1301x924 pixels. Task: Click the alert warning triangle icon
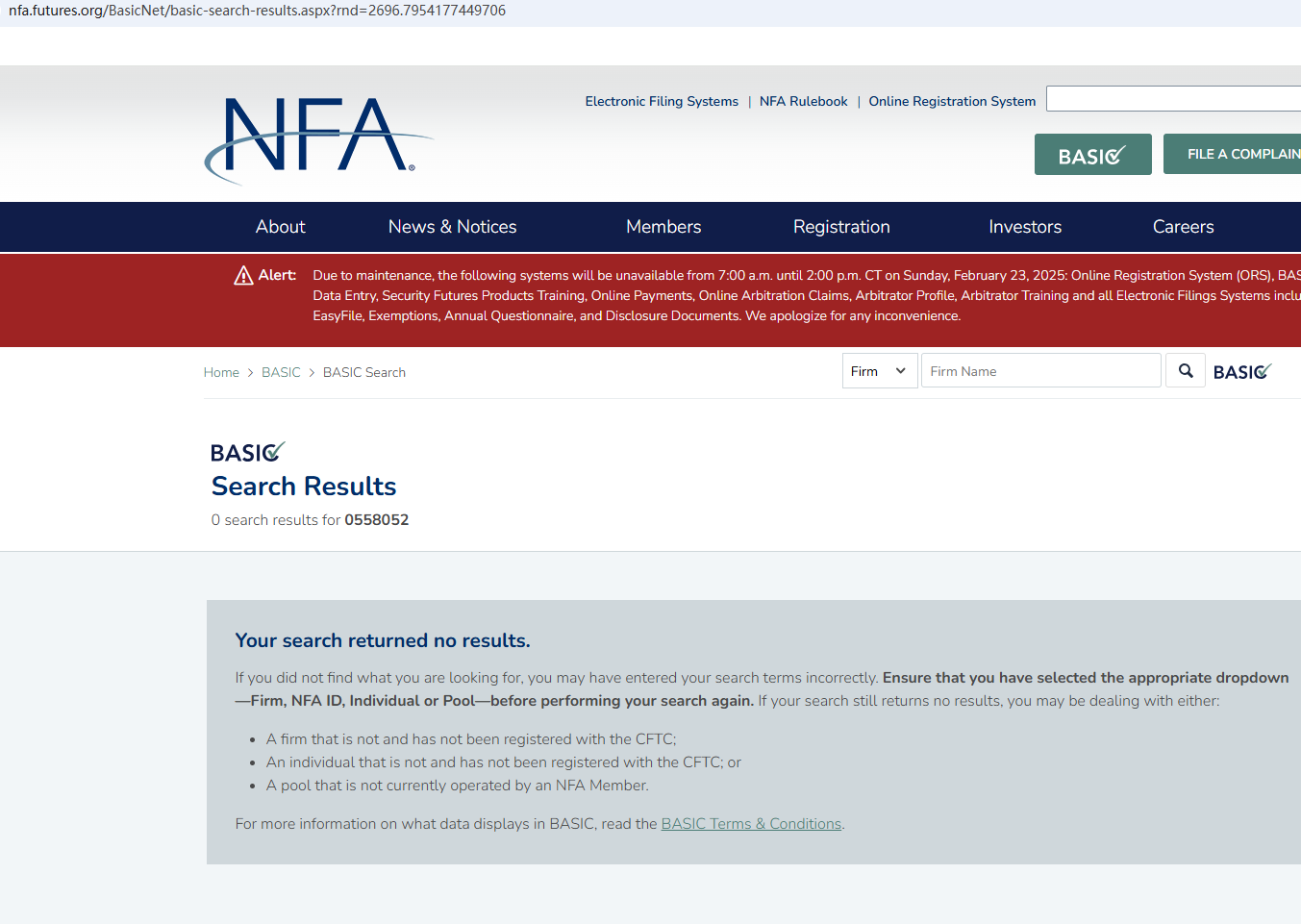point(244,276)
